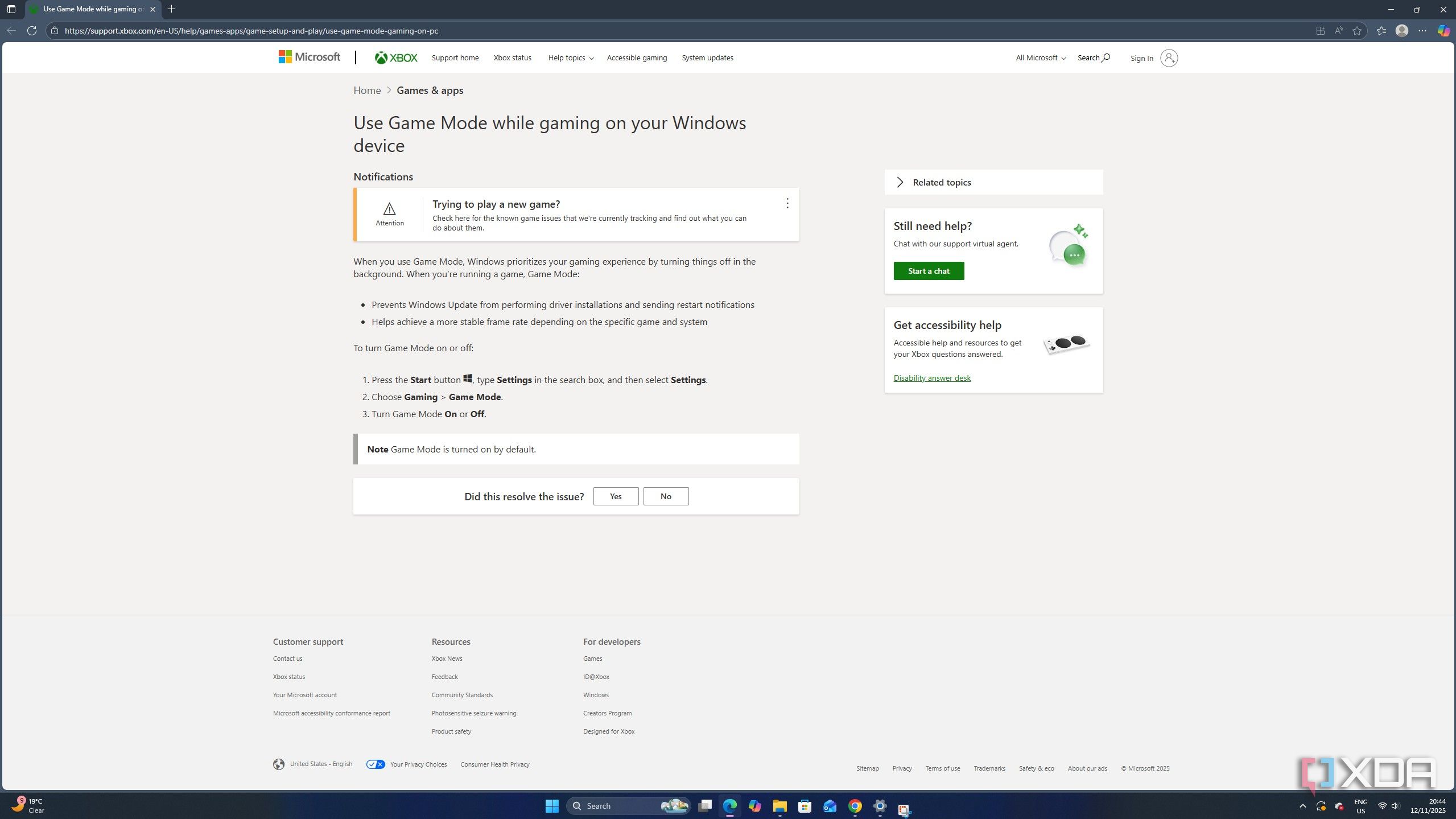
Task: Answer Yes to resolve question
Action: coord(616,496)
